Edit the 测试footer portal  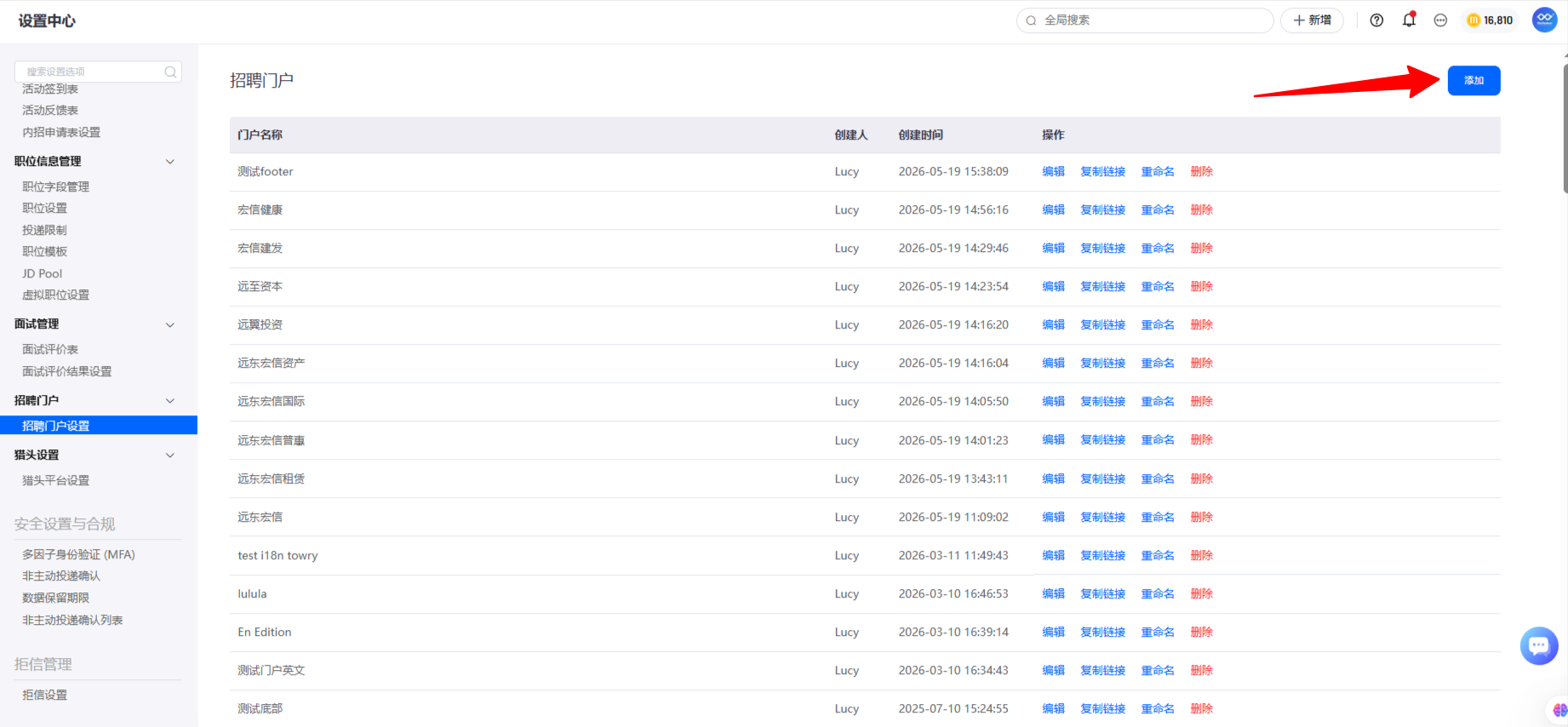click(x=1053, y=172)
